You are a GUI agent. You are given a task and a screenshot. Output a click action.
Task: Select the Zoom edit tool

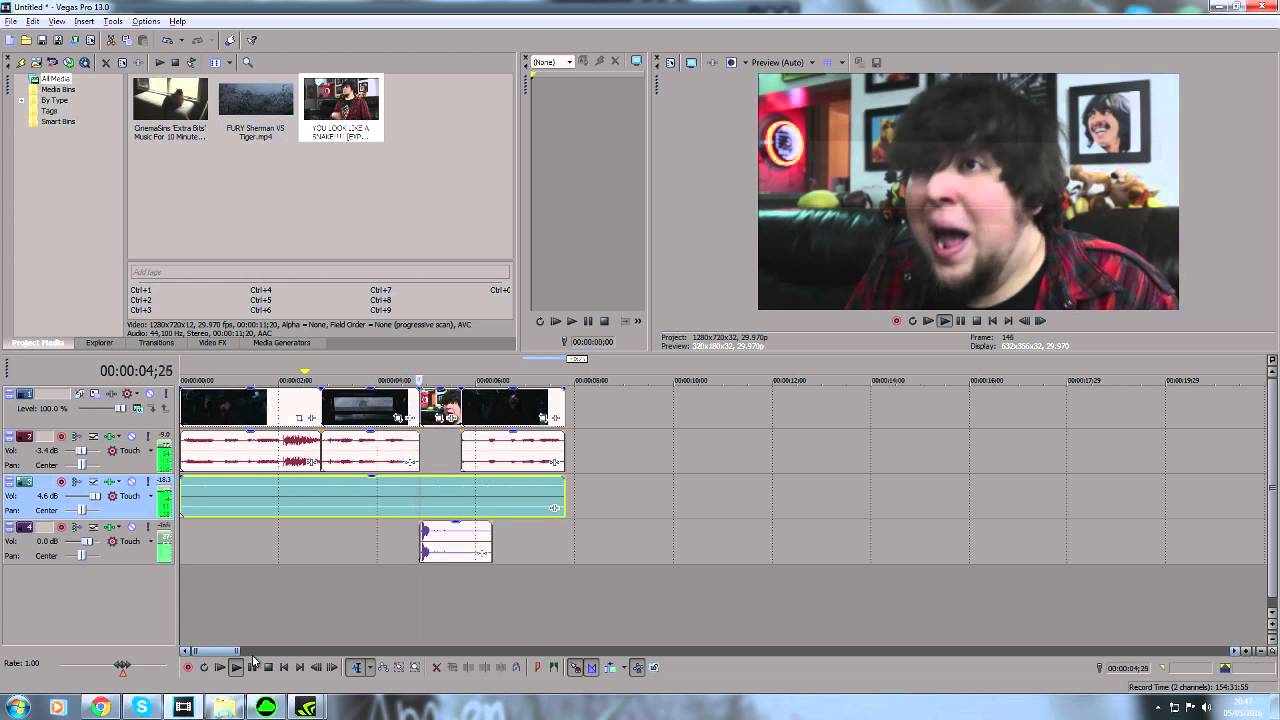tap(415, 668)
